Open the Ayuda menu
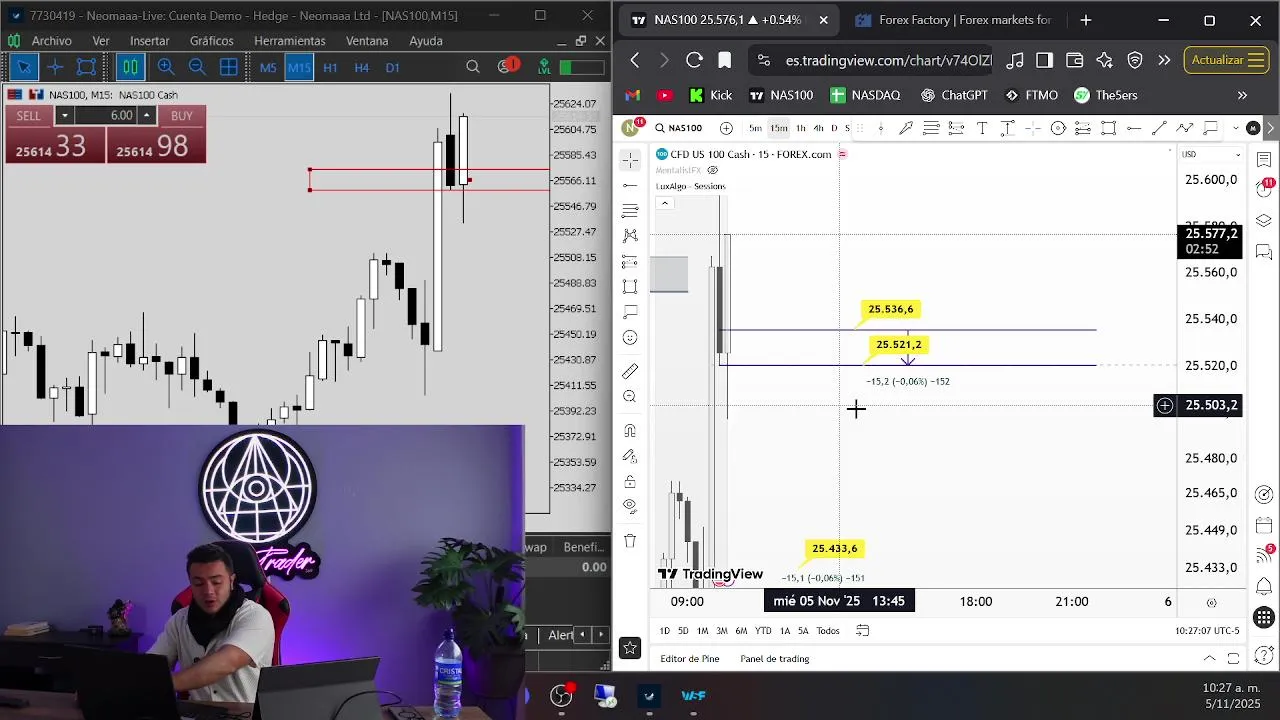This screenshot has height=720, width=1280. (426, 41)
